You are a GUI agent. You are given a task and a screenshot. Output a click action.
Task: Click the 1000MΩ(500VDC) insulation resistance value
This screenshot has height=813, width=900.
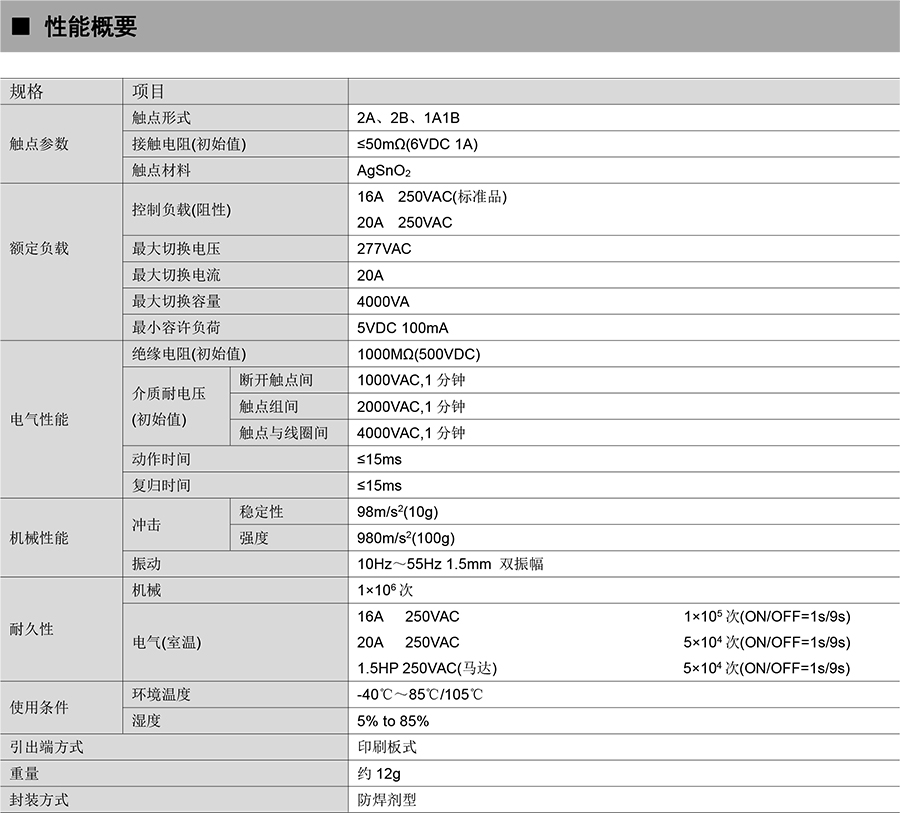[419, 354]
